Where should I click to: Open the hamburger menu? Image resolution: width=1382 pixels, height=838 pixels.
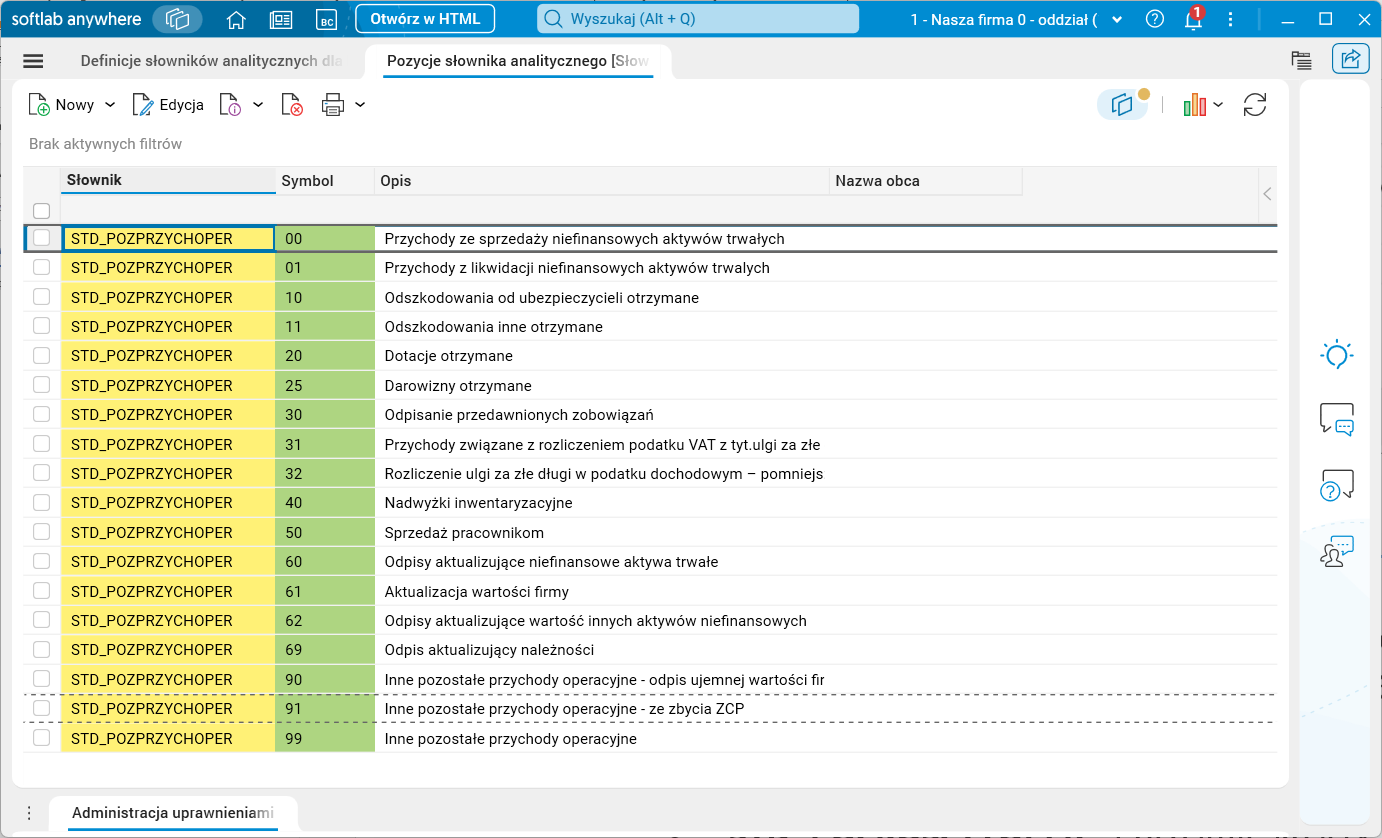coord(33,61)
